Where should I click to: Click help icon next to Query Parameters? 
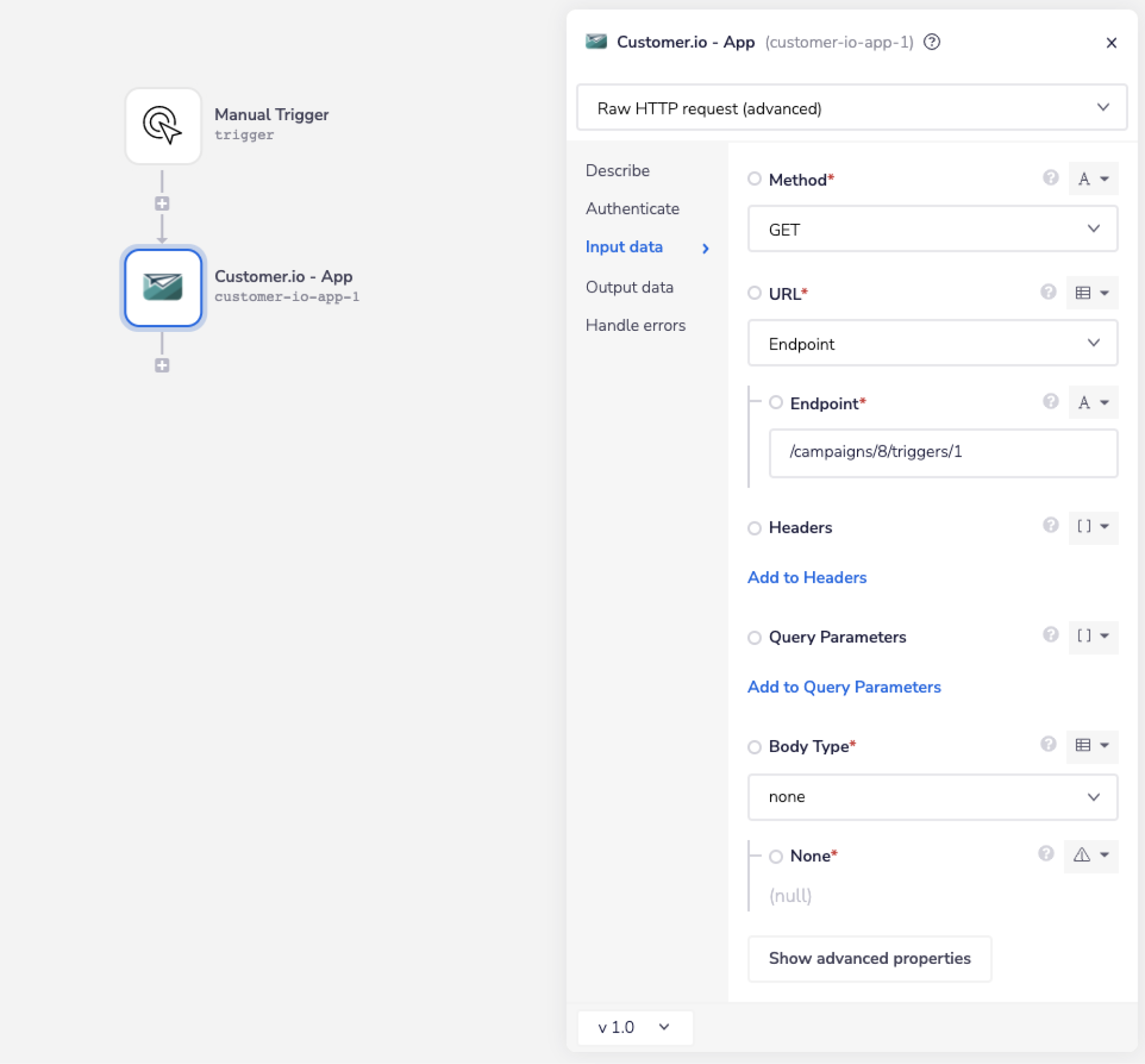pos(1050,635)
